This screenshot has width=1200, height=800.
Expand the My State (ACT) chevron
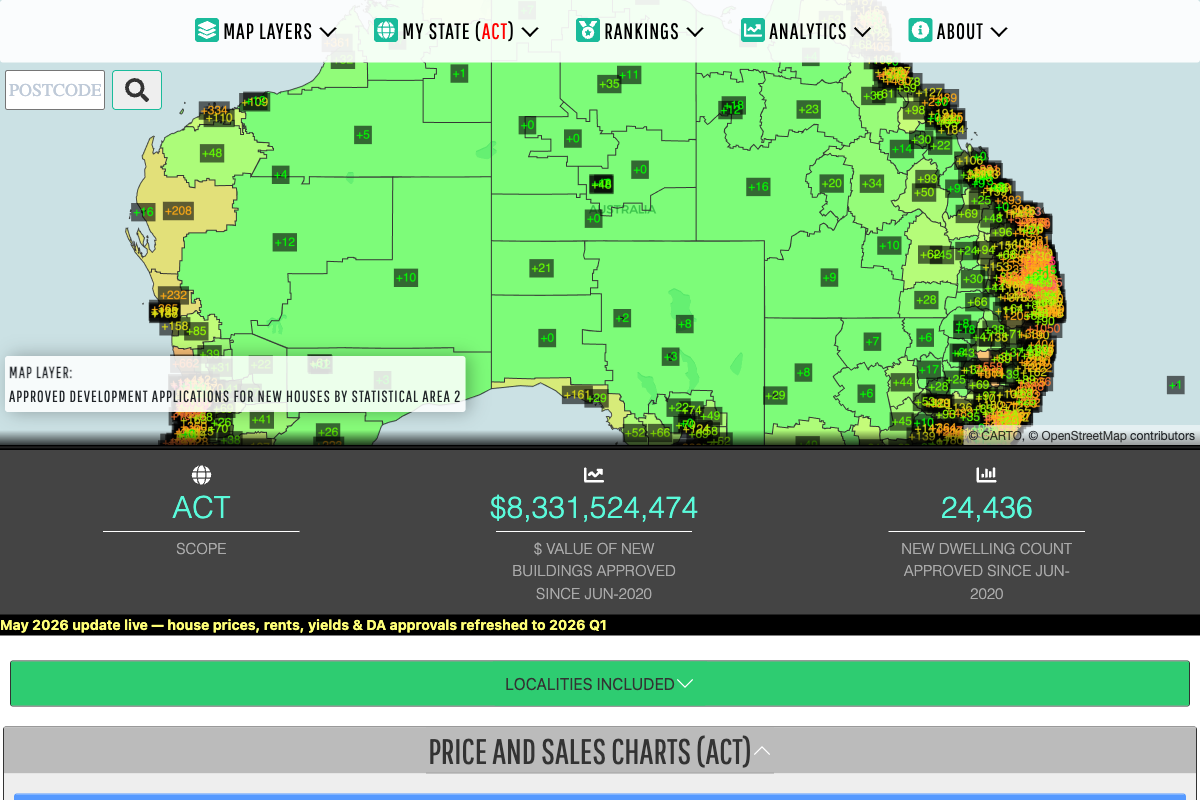point(530,32)
